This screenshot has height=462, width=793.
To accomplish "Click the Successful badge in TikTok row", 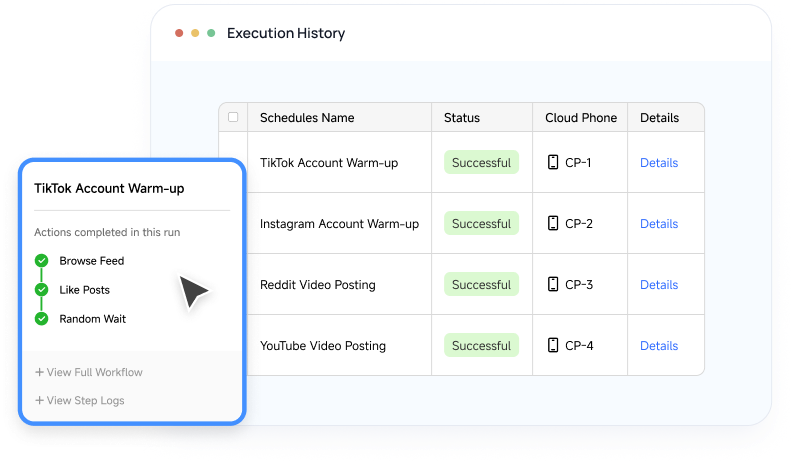I will (481, 162).
